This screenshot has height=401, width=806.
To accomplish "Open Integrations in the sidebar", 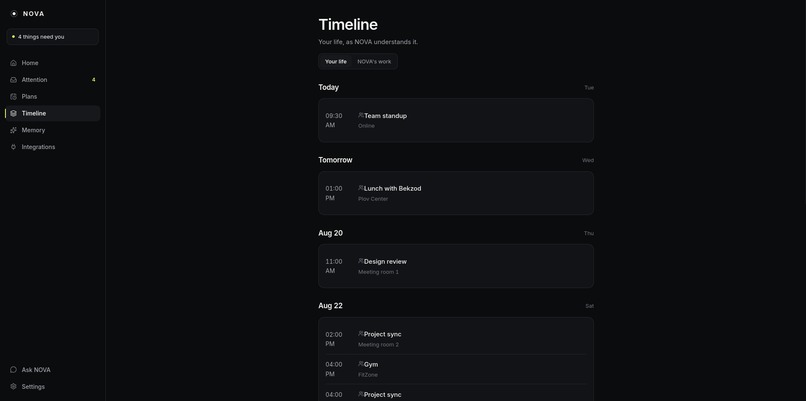I will pyautogui.click(x=52, y=147).
